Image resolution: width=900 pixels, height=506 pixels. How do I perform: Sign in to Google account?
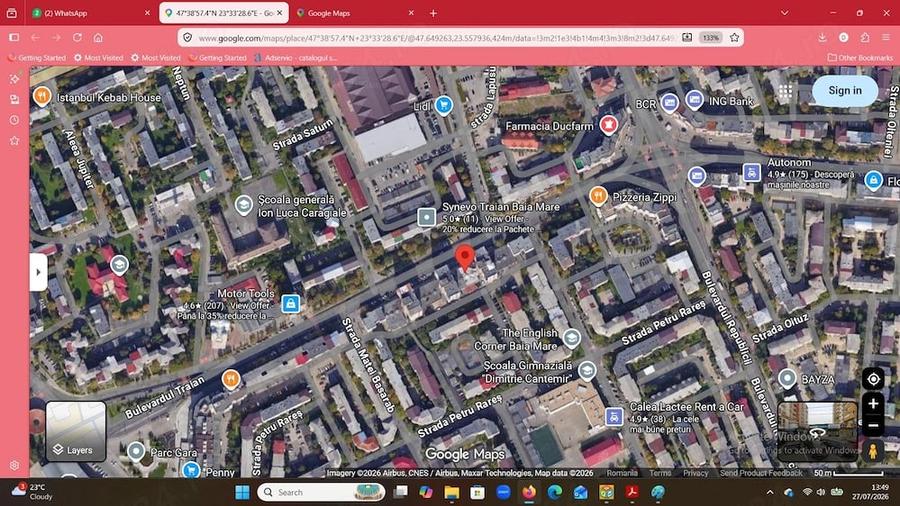(845, 91)
